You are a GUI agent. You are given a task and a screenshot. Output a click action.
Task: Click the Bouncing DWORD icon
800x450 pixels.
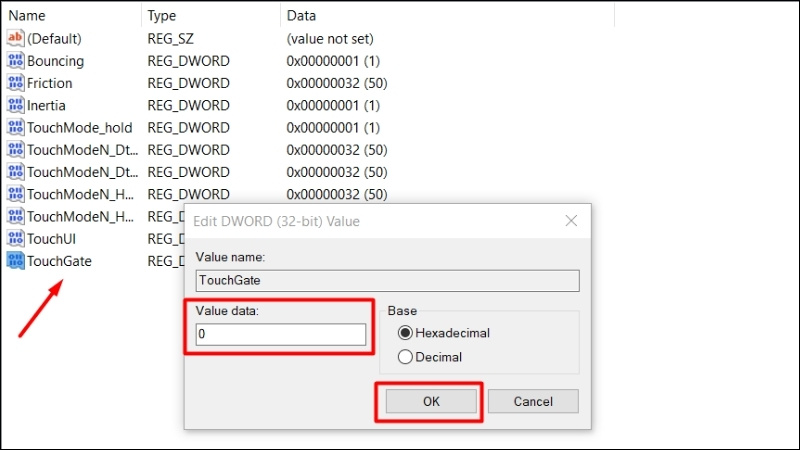[x=15, y=61]
